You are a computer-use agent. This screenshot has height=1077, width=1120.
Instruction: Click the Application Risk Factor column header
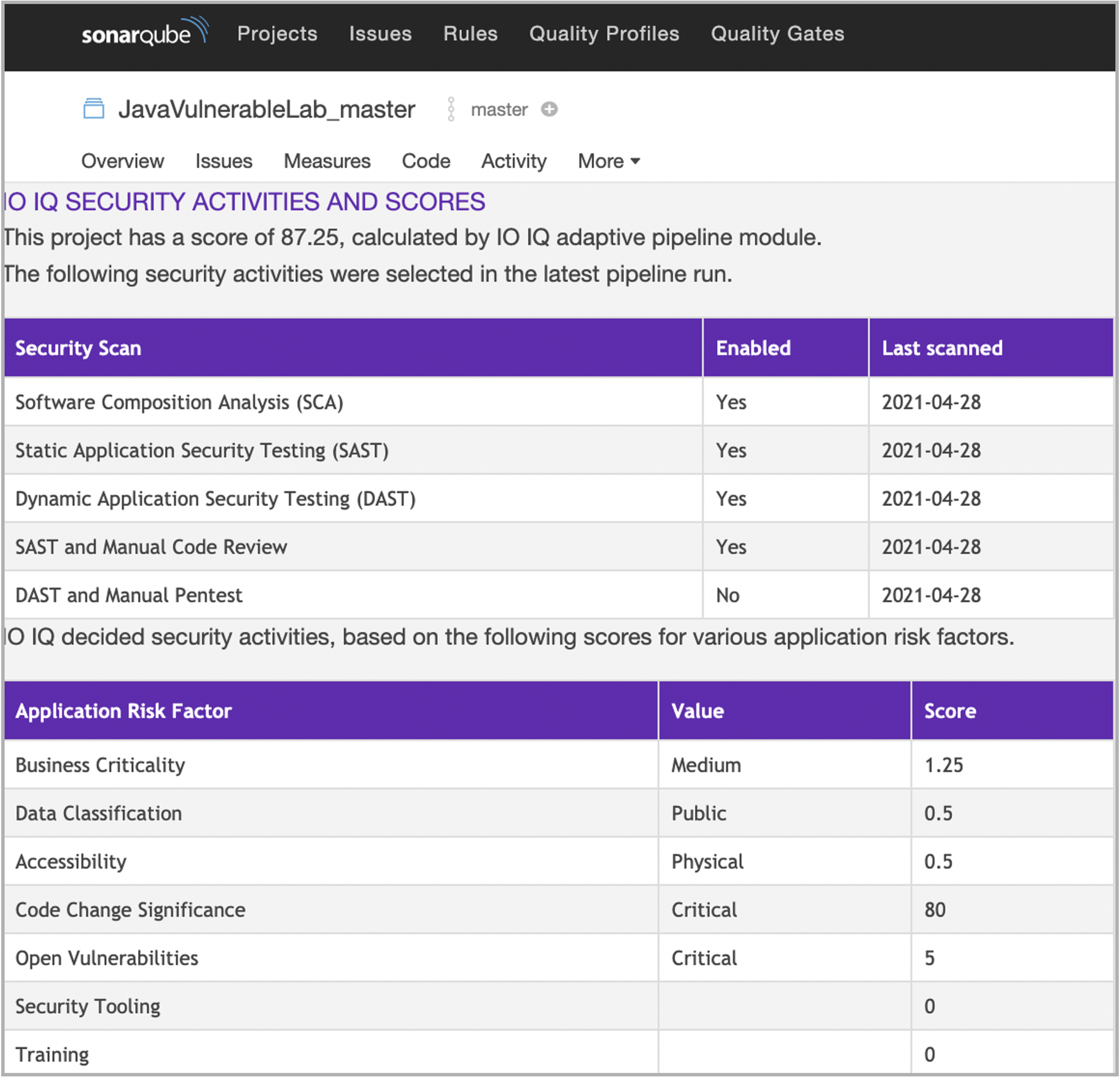tap(331, 710)
